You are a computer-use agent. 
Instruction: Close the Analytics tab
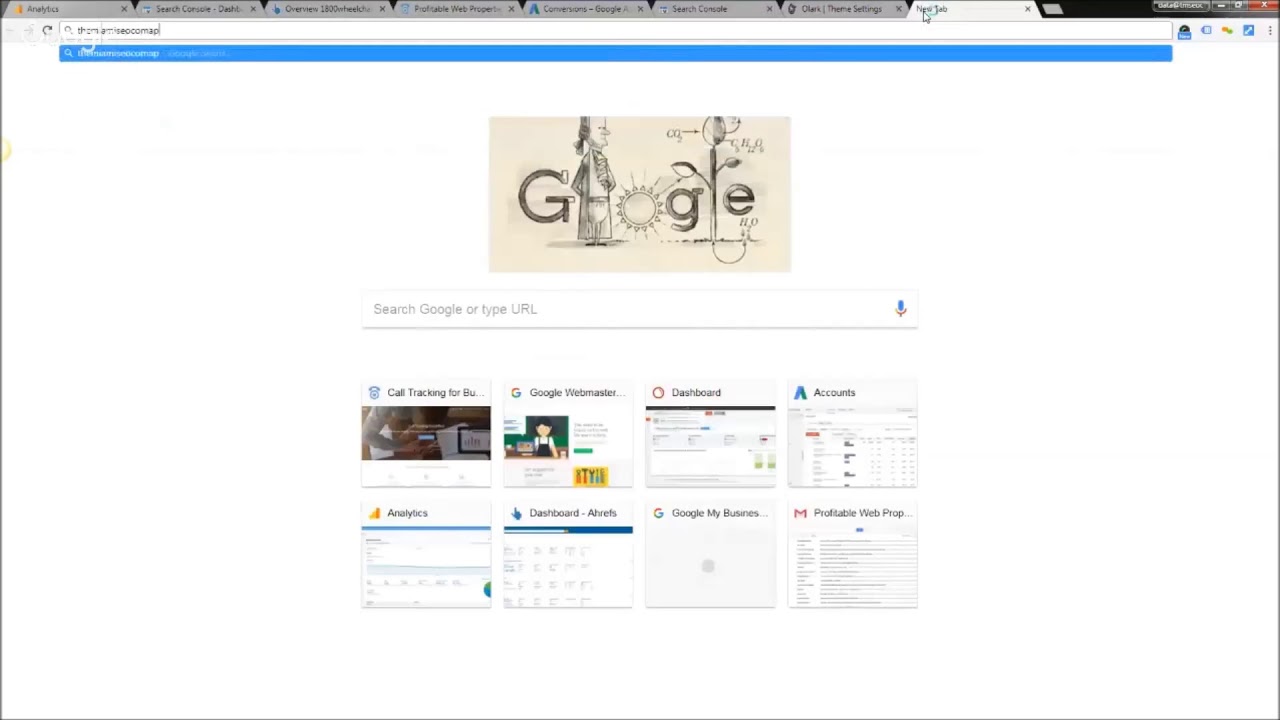[x=124, y=9]
